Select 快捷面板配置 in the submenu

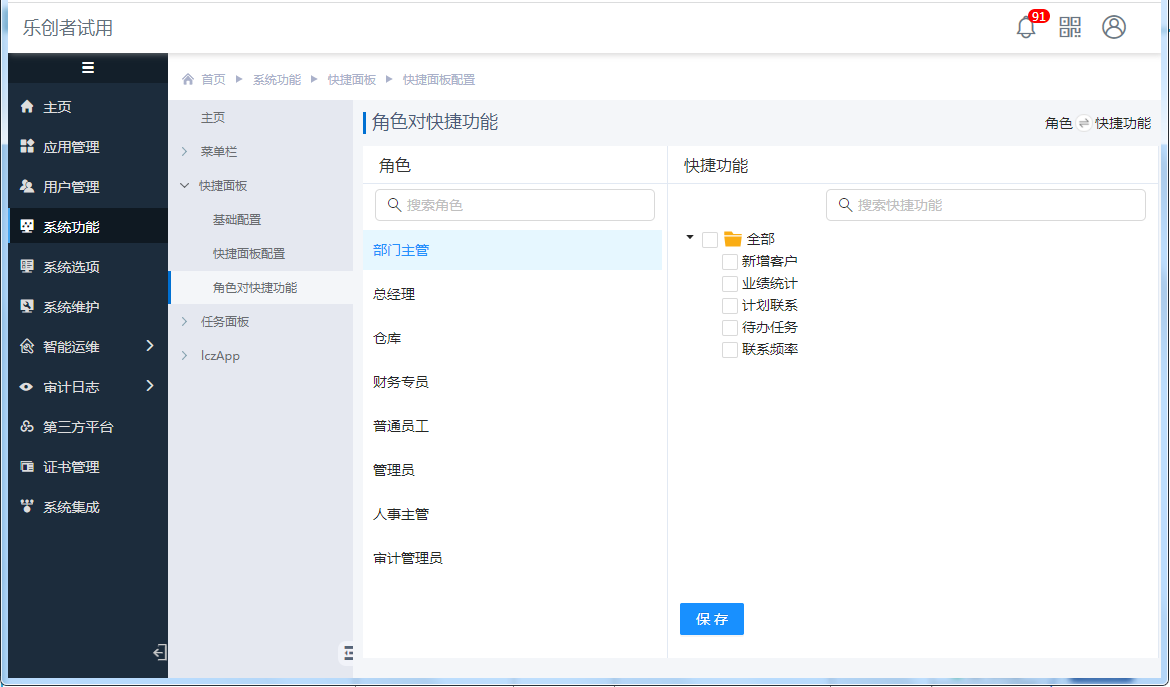[248, 254]
